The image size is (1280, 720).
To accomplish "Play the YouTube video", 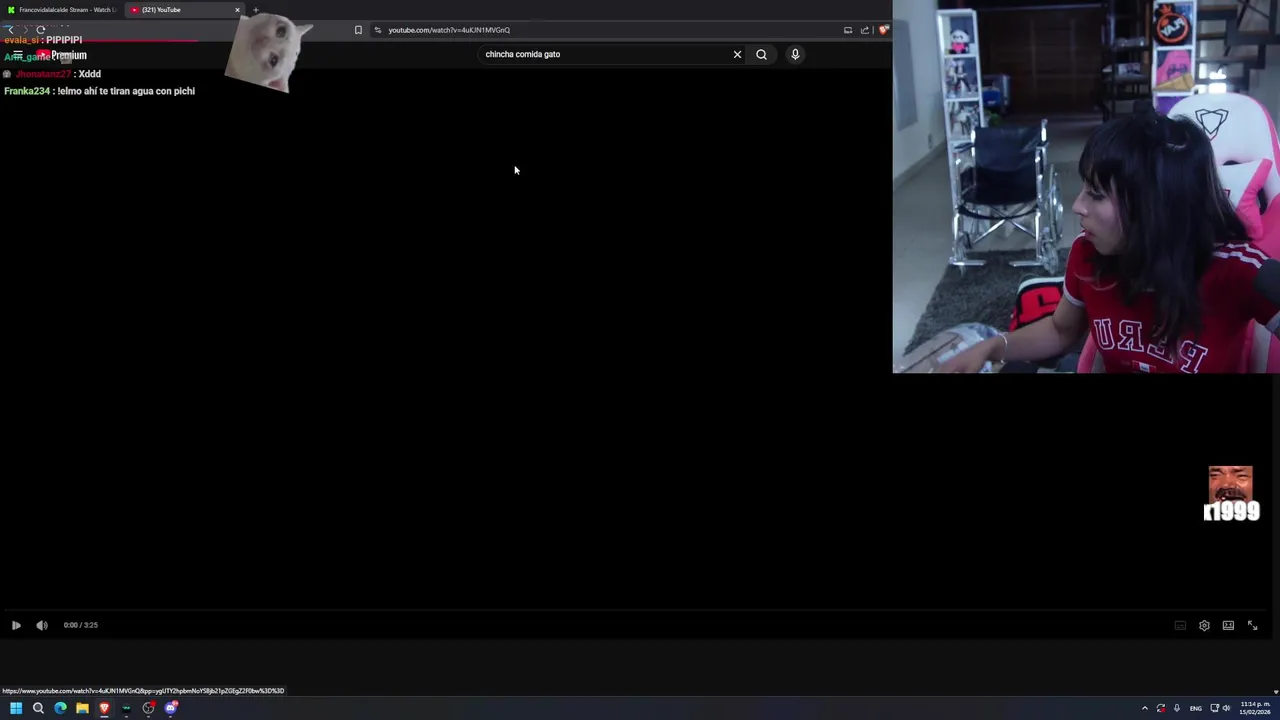I will pos(16,625).
